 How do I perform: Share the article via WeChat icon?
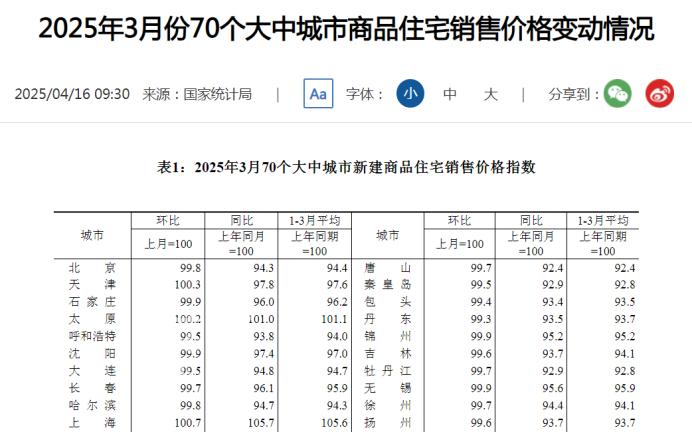tap(619, 94)
